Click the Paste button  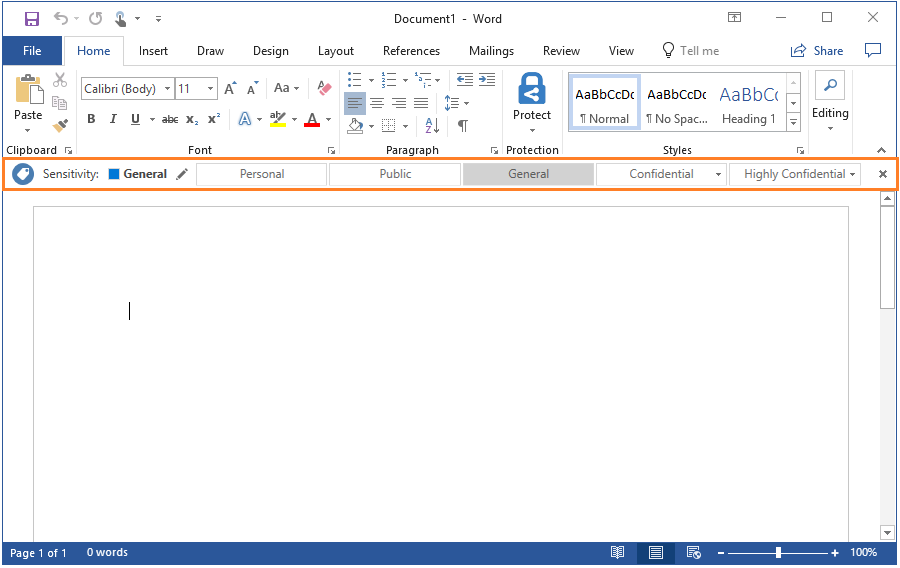(x=28, y=103)
